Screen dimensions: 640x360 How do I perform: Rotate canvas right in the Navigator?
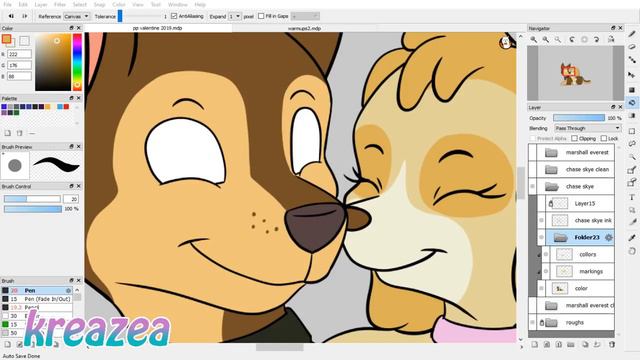(596, 39)
